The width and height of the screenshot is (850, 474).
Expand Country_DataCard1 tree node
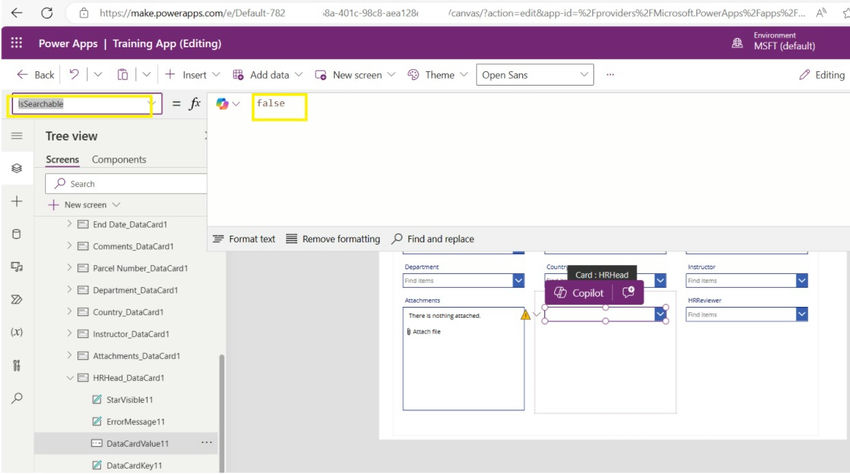69,311
